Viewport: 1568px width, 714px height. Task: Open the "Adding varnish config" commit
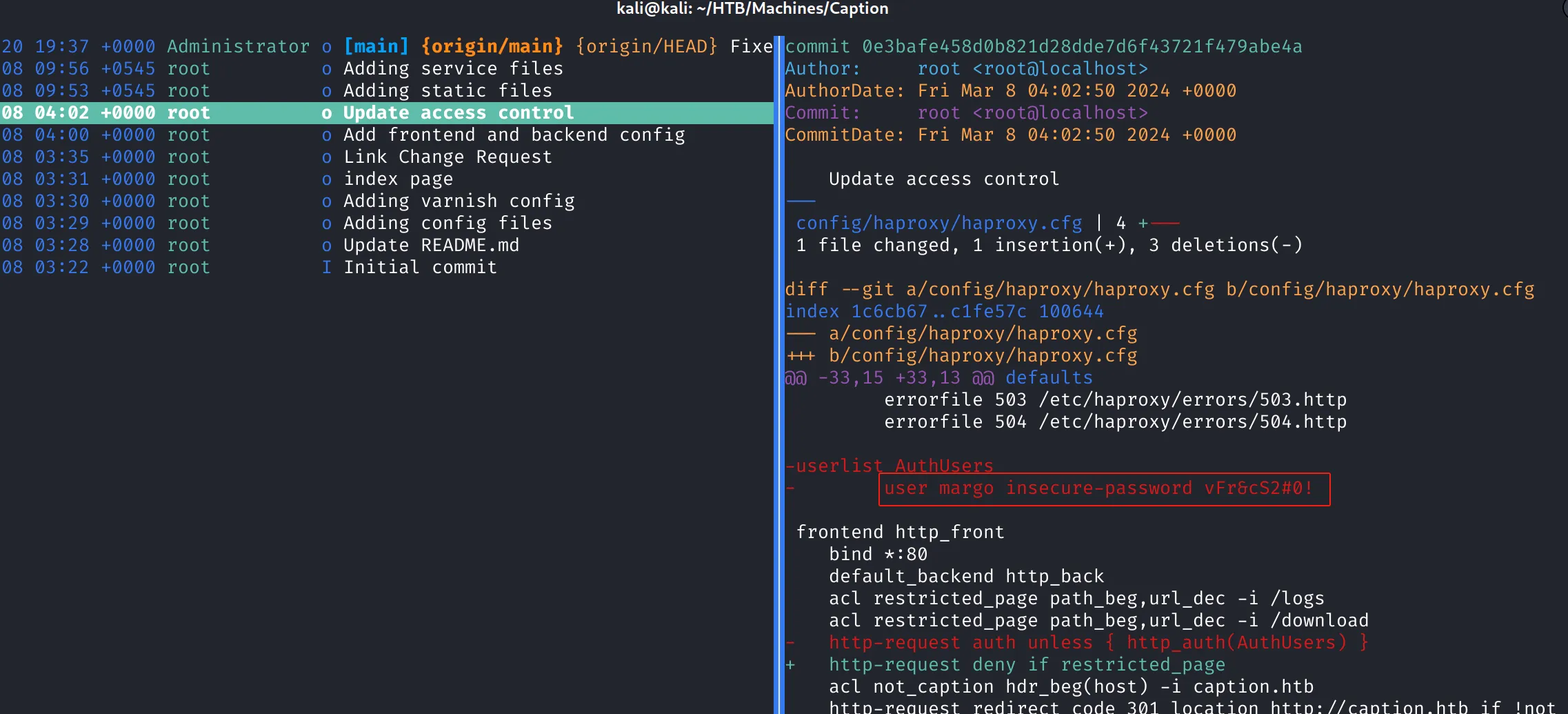pyautogui.click(x=386, y=201)
